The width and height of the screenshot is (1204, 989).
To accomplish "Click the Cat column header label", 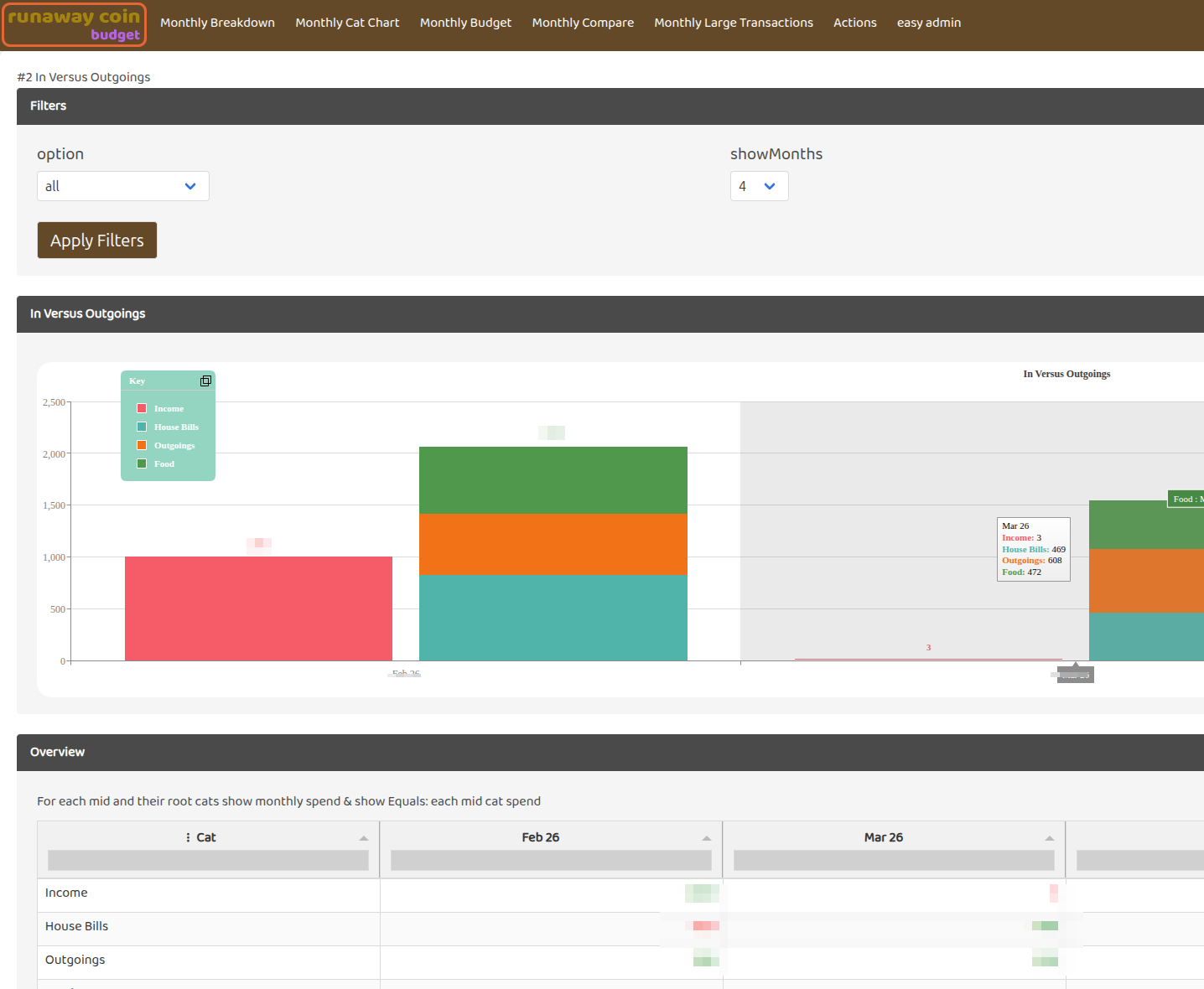I will [206, 837].
